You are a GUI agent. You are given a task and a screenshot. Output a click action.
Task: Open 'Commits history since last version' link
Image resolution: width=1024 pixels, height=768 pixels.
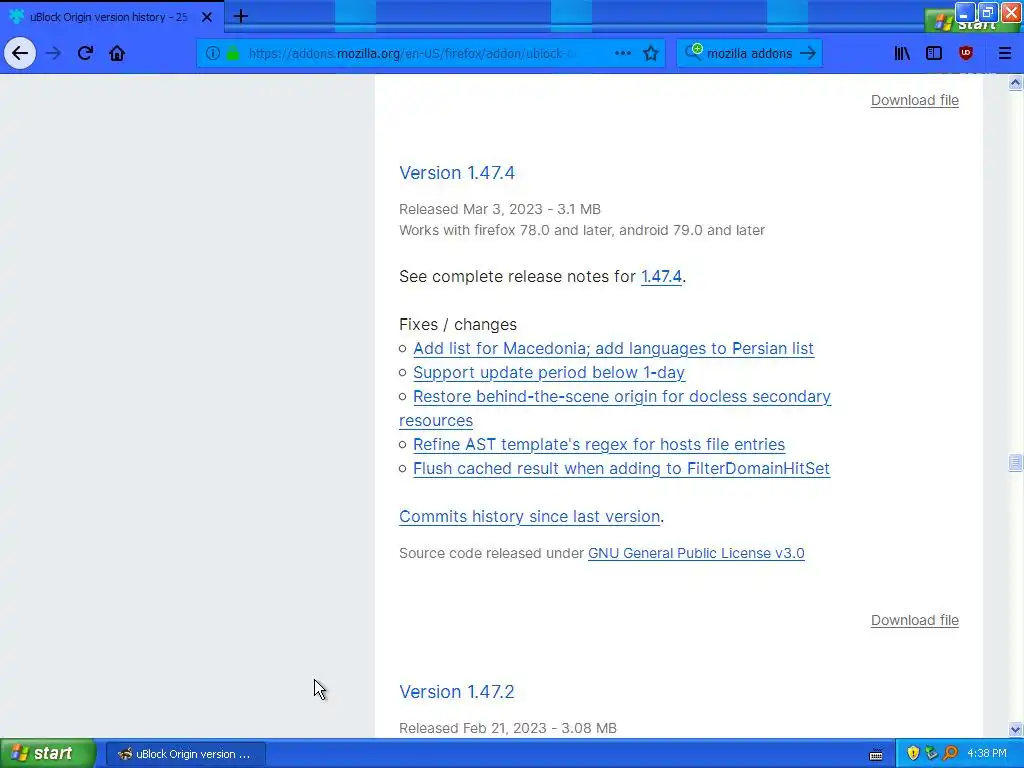point(530,516)
